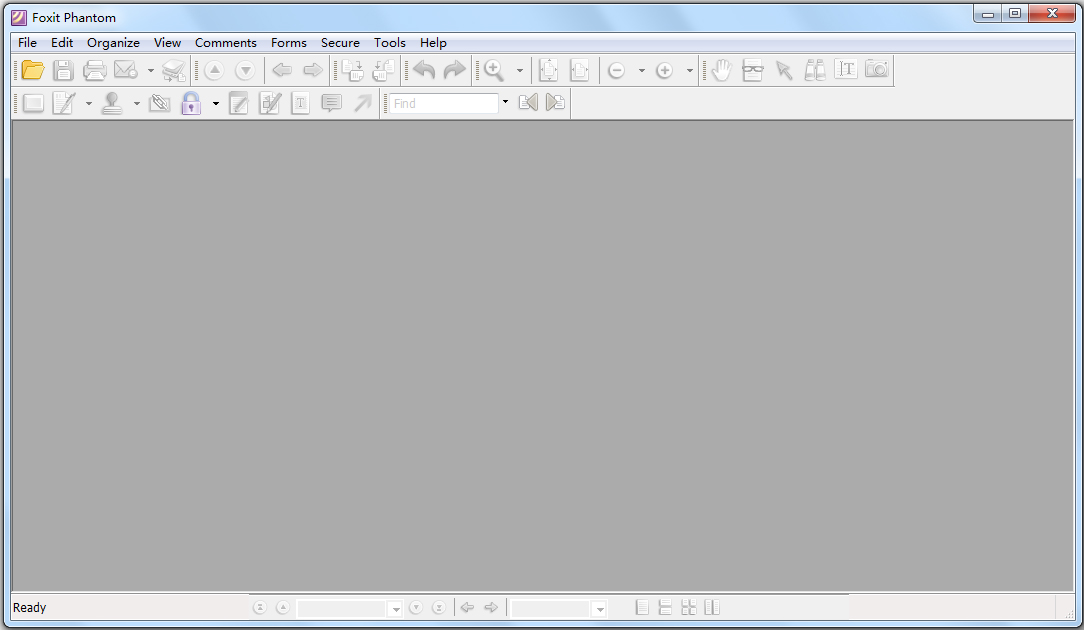Click the page with pencil edit icon

click(x=64, y=103)
